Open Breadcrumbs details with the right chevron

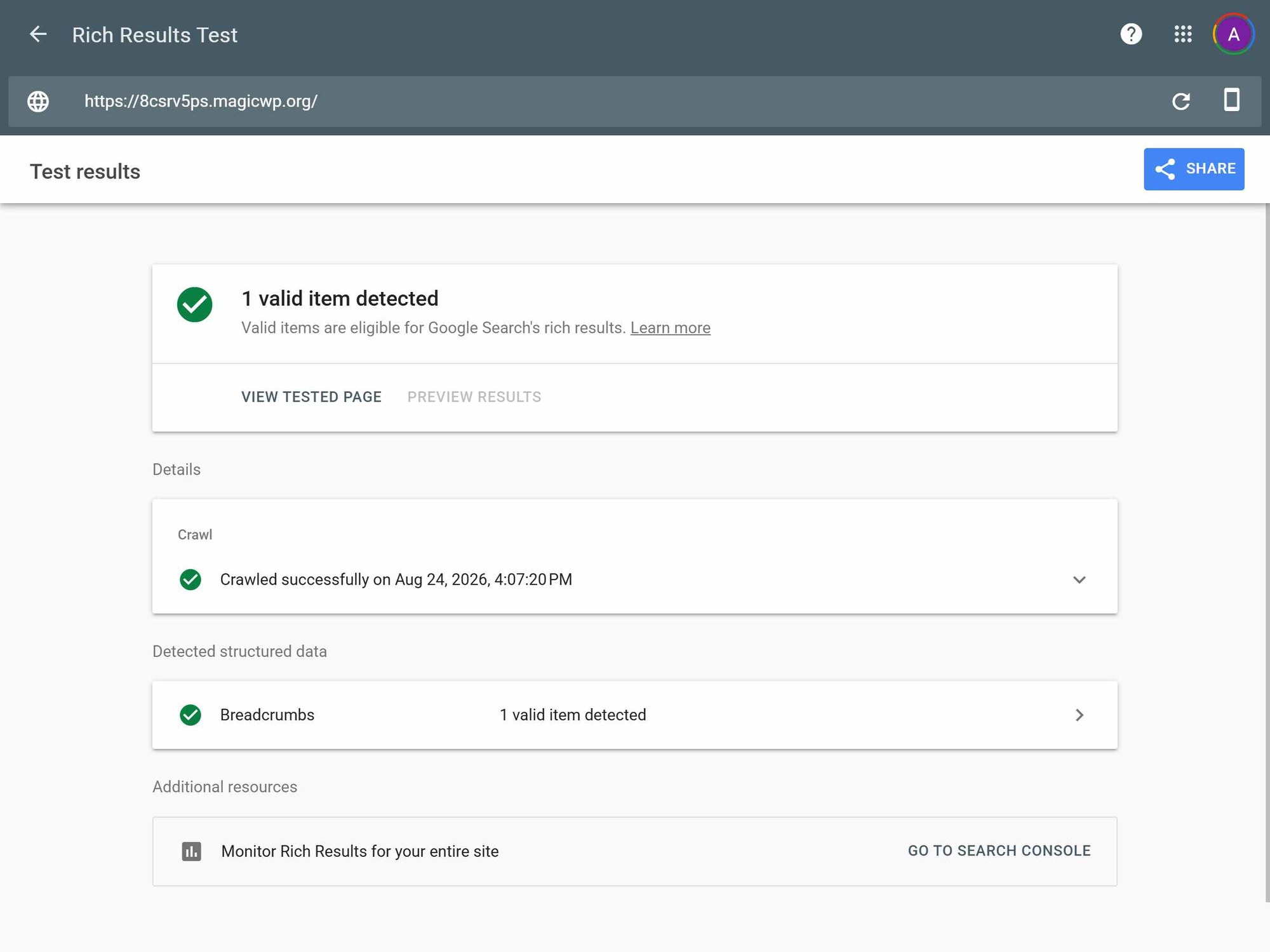[x=1079, y=715]
